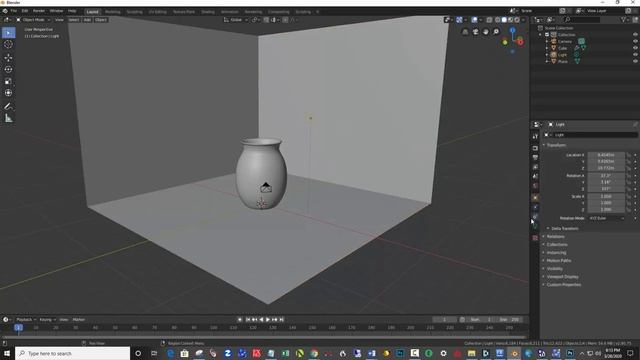Open the timeline Playback popover
Image resolution: width=640 pixels, height=360 pixels.
coord(25,320)
